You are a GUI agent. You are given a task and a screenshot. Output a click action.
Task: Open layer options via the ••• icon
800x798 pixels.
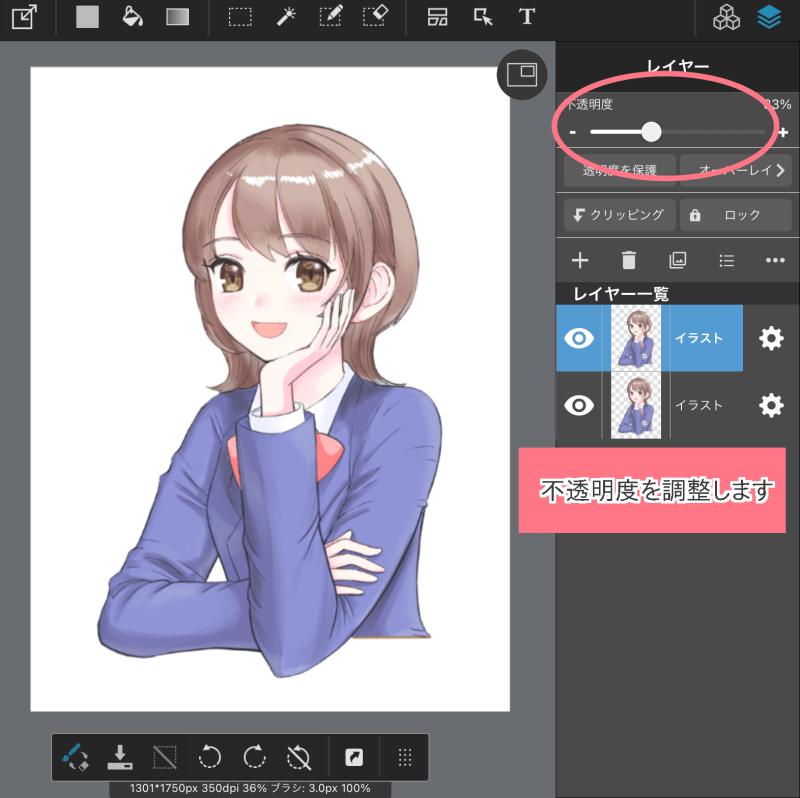tap(775, 260)
